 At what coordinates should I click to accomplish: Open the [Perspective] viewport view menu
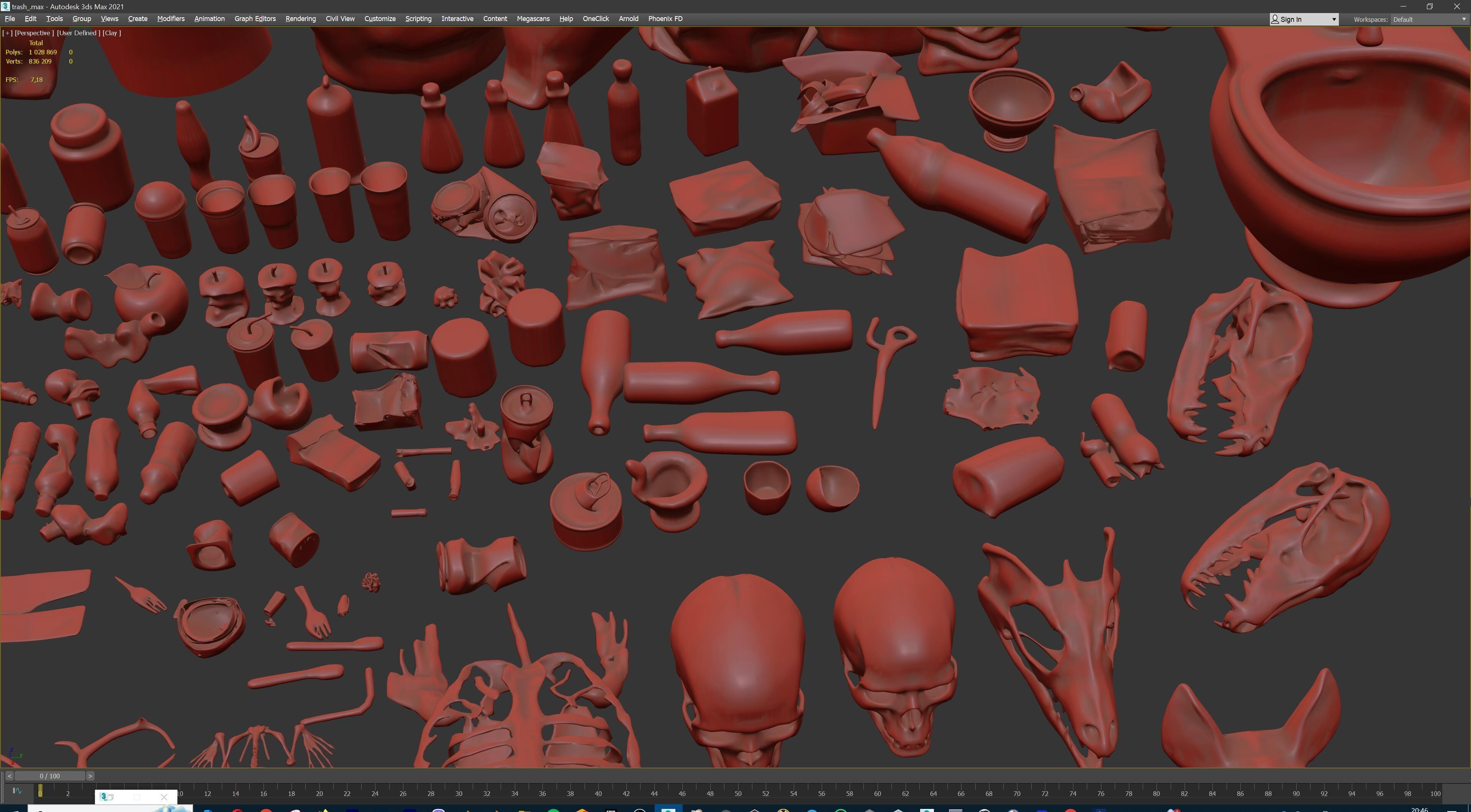[34, 33]
